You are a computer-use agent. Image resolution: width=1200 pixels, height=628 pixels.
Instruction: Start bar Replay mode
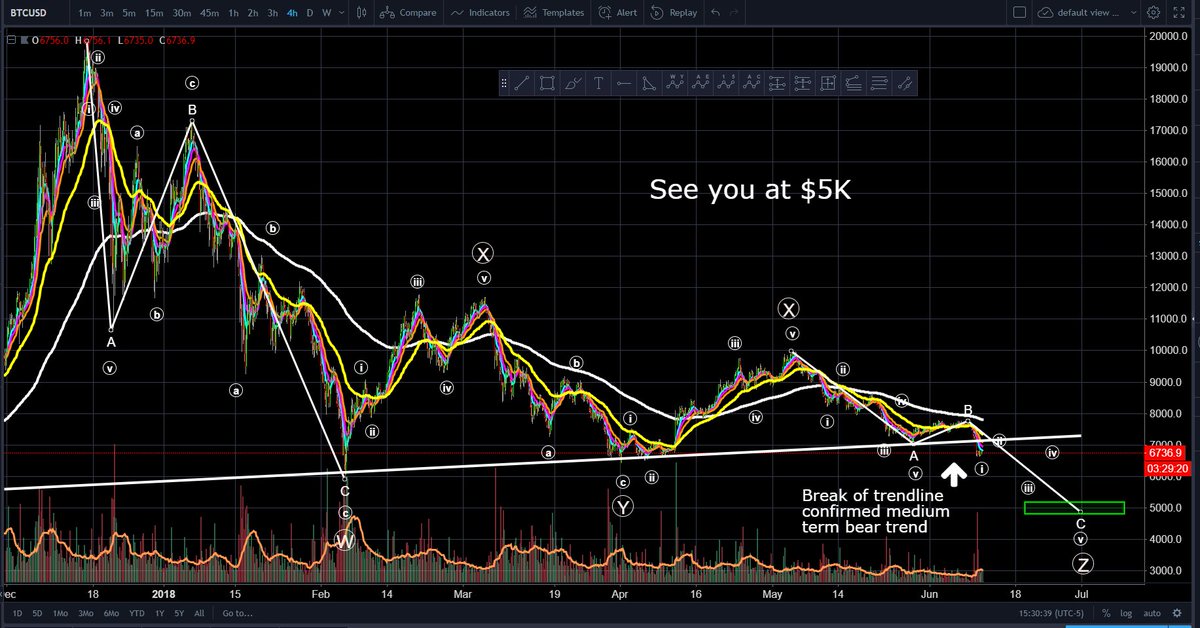(675, 12)
